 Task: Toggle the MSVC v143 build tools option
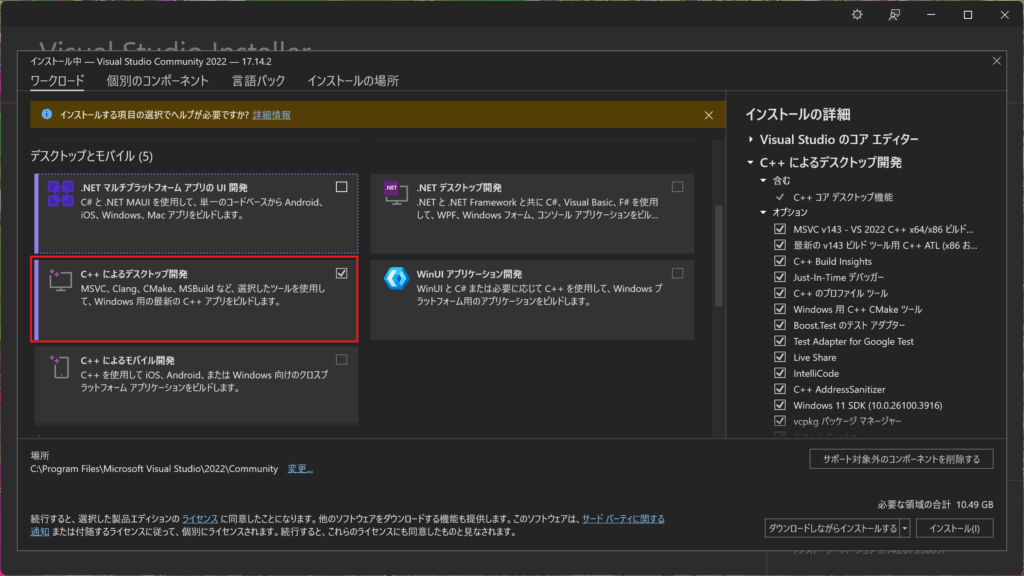(x=780, y=229)
